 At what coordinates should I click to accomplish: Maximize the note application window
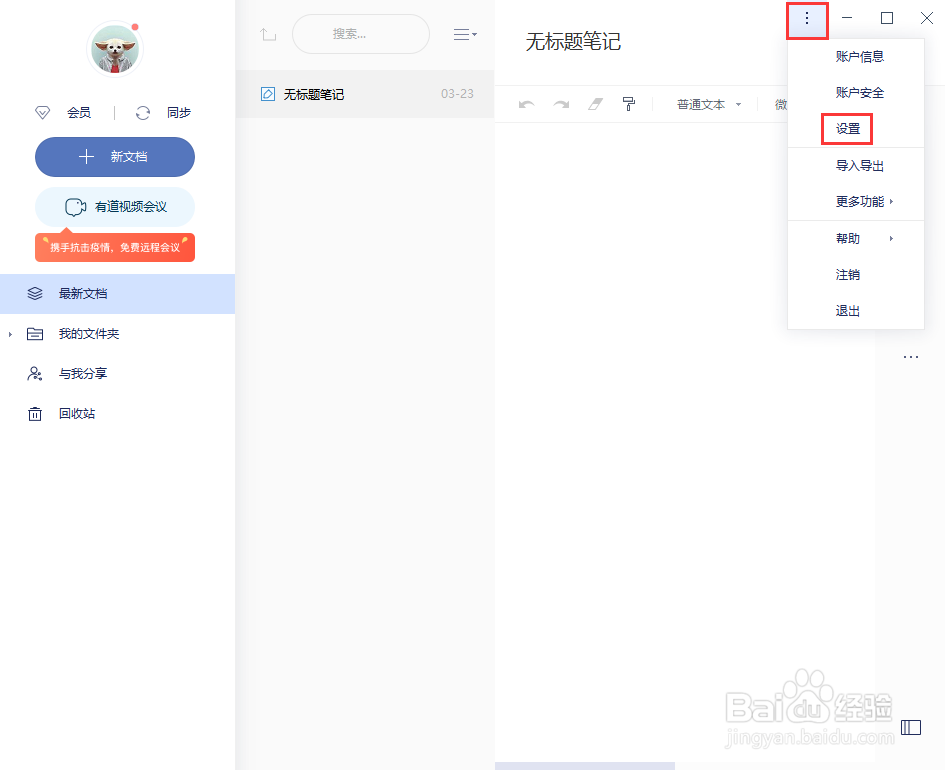tap(887, 18)
